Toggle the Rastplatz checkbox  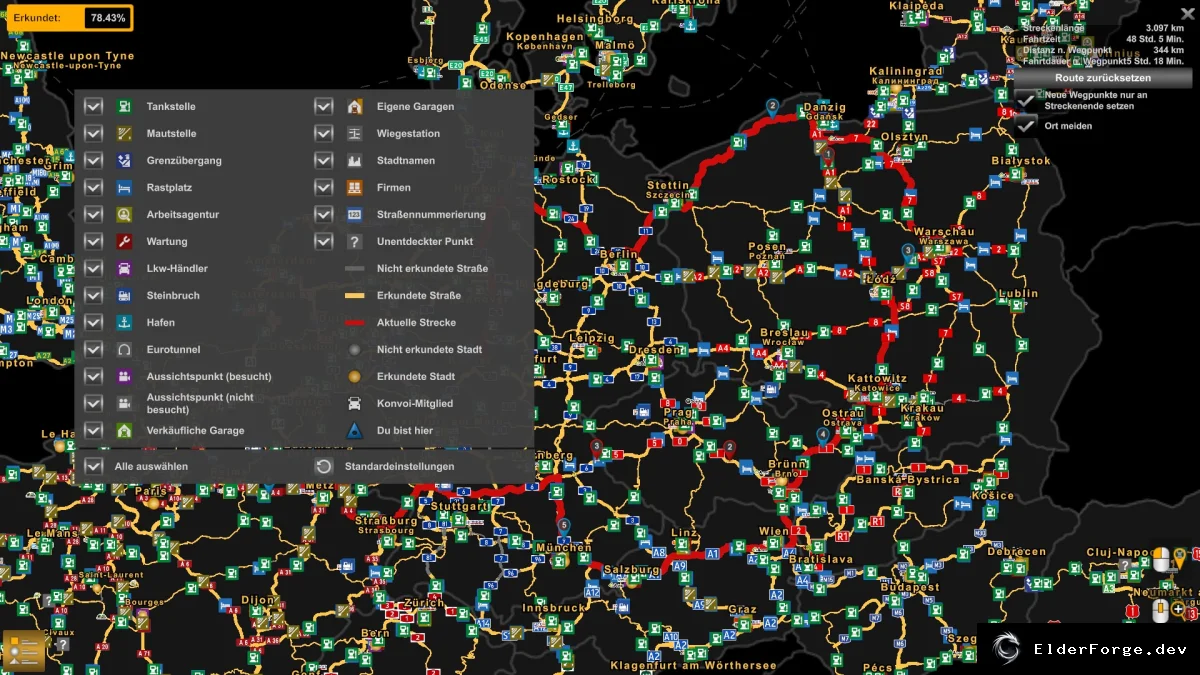coord(93,187)
